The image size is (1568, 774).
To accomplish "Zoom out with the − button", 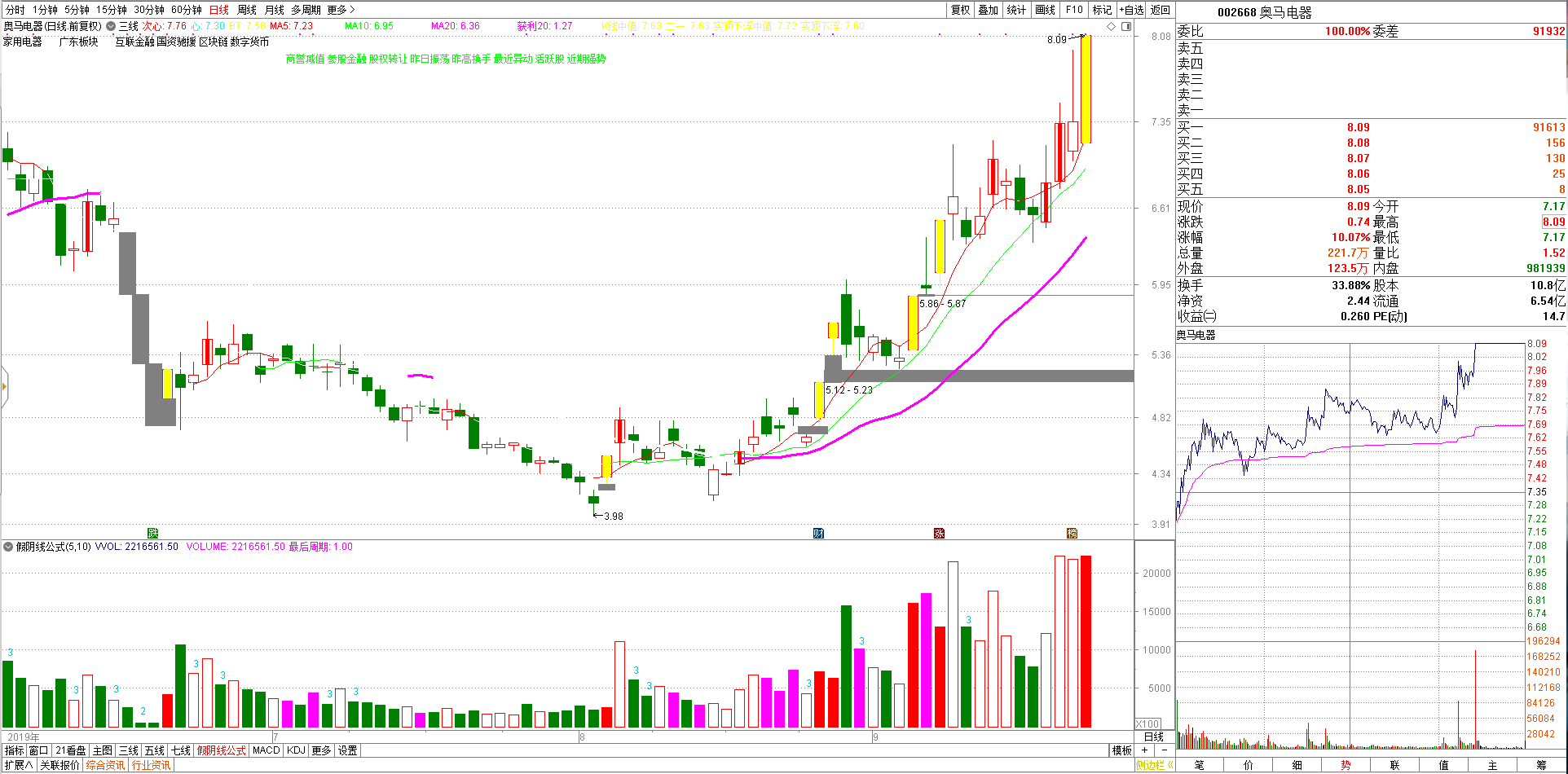I will point(1165,750).
